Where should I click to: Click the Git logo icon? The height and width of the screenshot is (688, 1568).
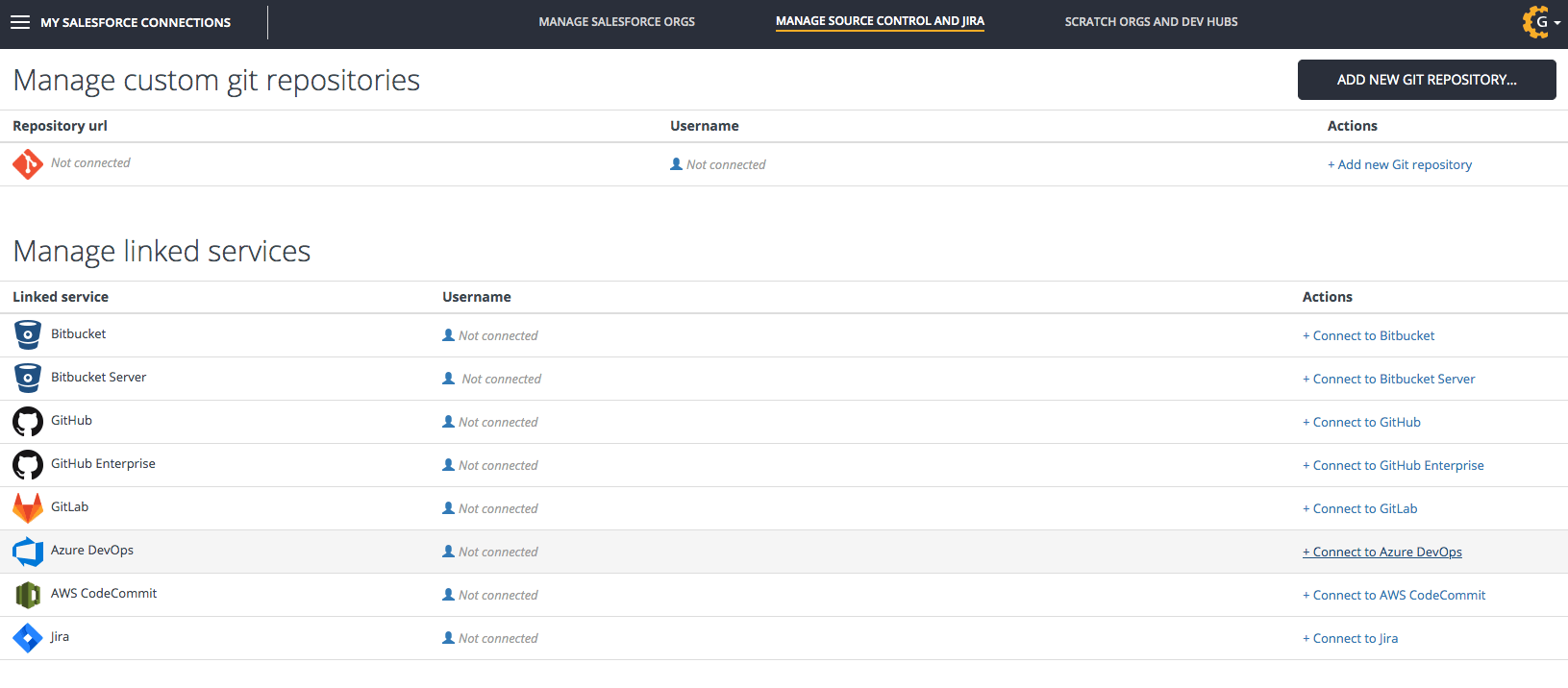coord(28,164)
